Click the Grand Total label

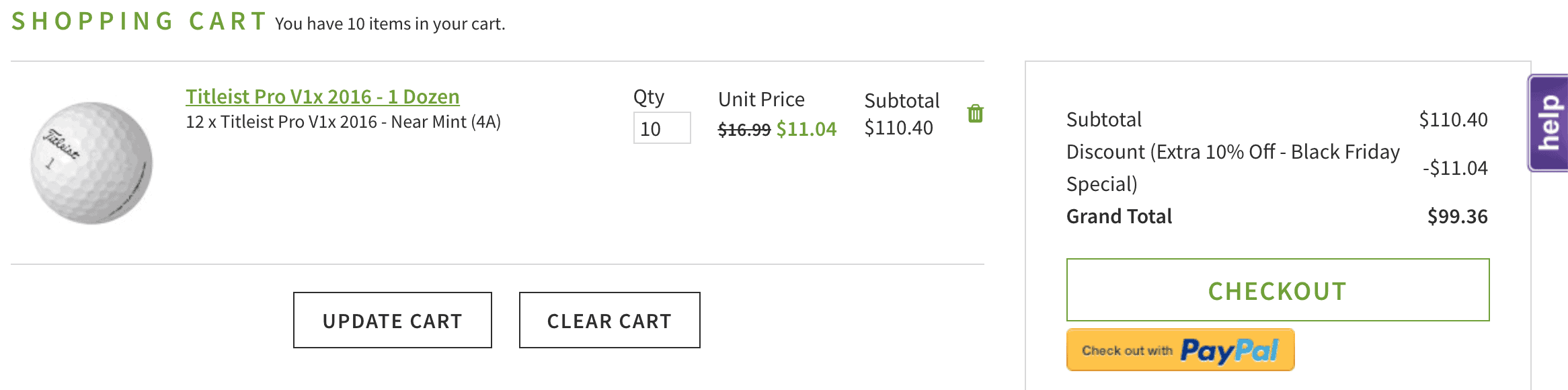click(1119, 217)
